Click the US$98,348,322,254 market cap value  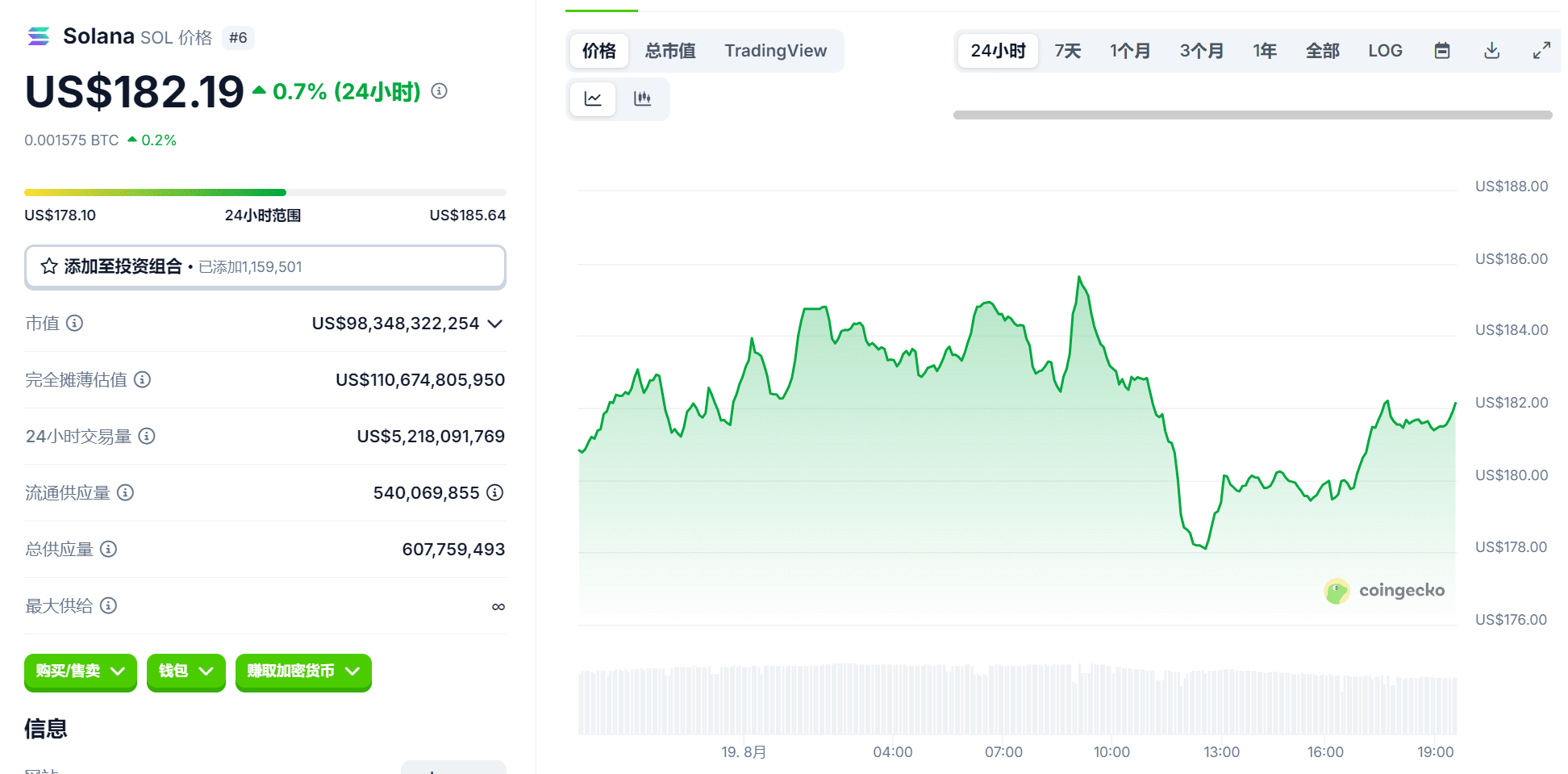click(x=395, y=324)
